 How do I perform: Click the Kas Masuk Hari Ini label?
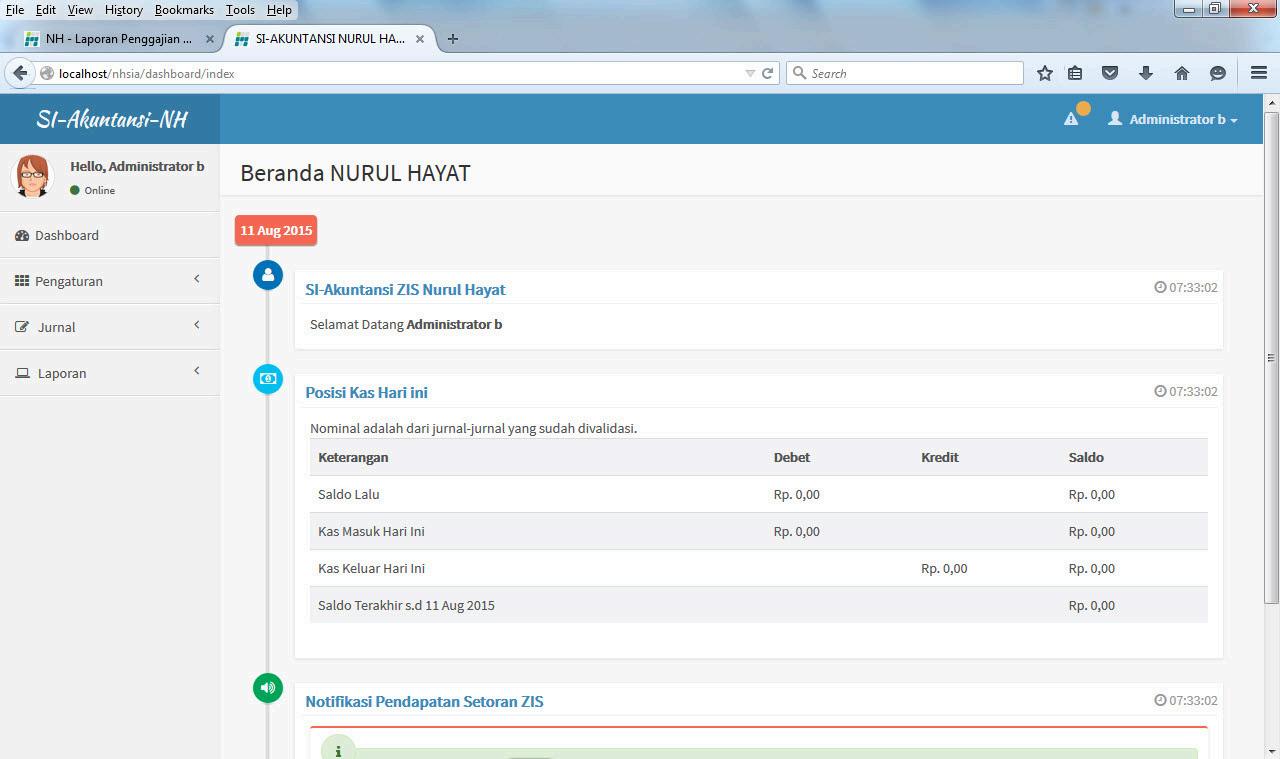pos(371,531)
